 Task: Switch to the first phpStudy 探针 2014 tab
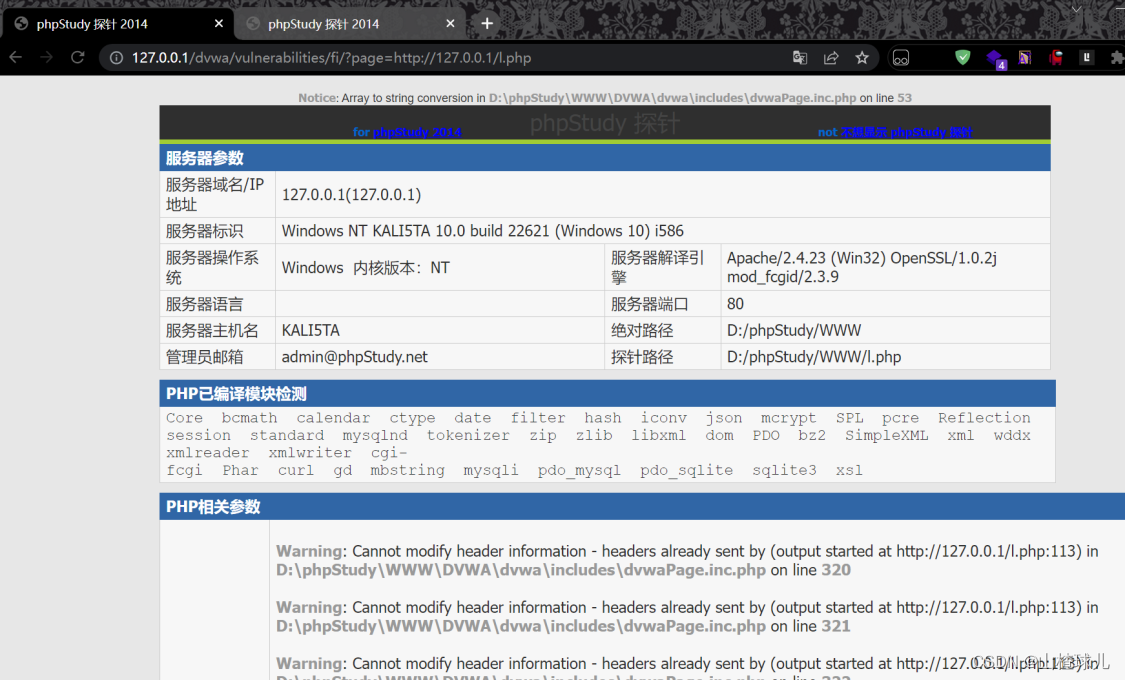click(x=118, y=24)
